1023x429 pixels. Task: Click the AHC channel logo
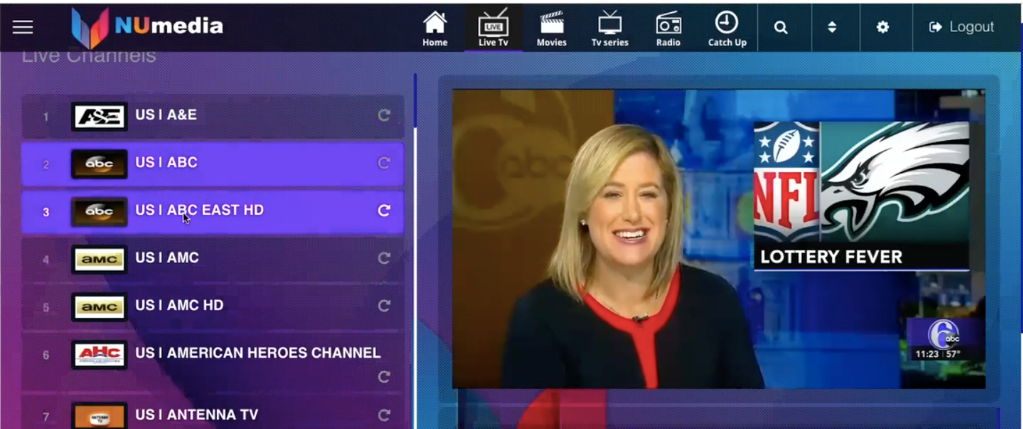pyautogui.click(x=99, y=355)
